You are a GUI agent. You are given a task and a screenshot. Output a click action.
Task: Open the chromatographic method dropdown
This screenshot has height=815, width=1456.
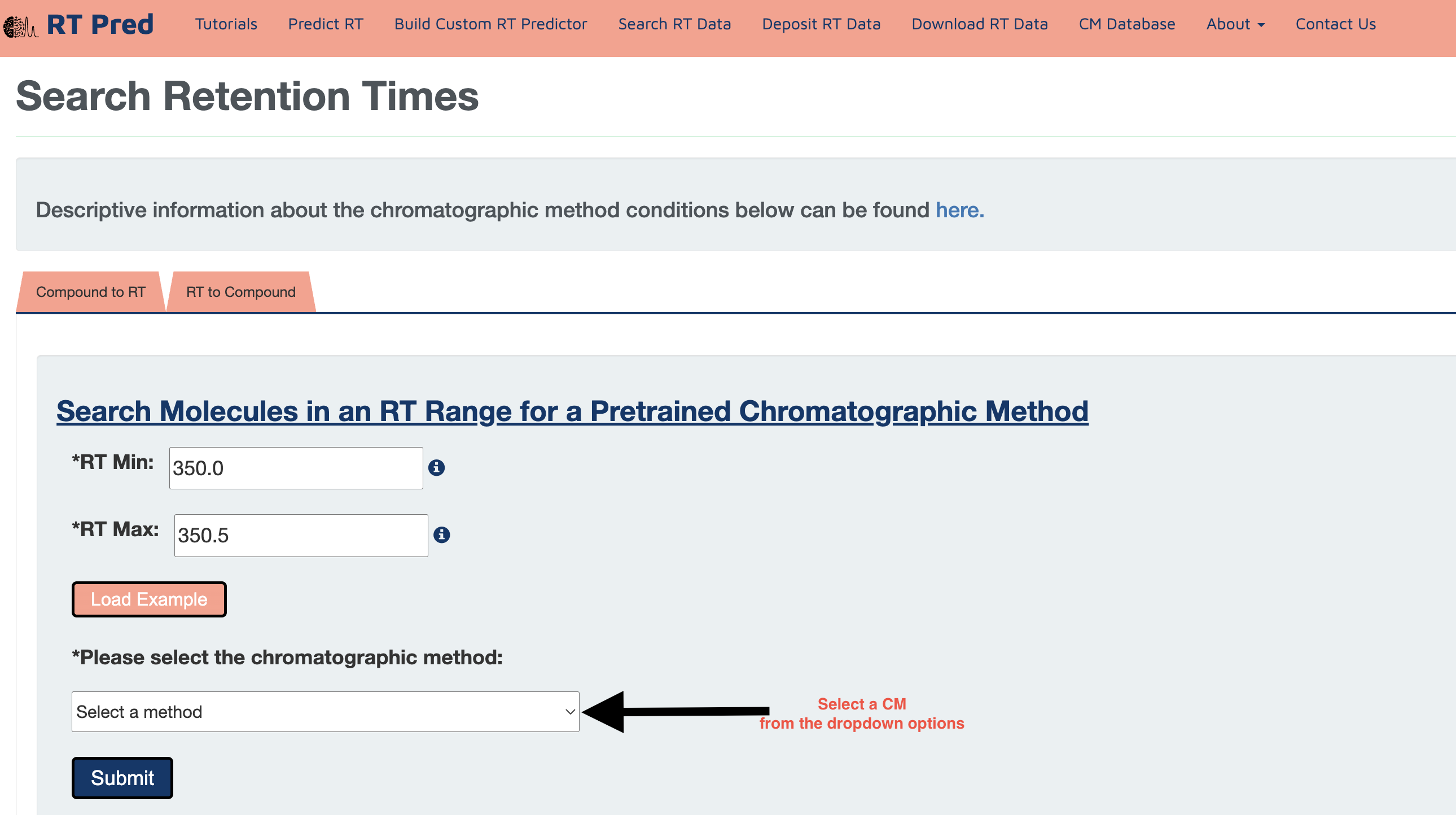325,712
